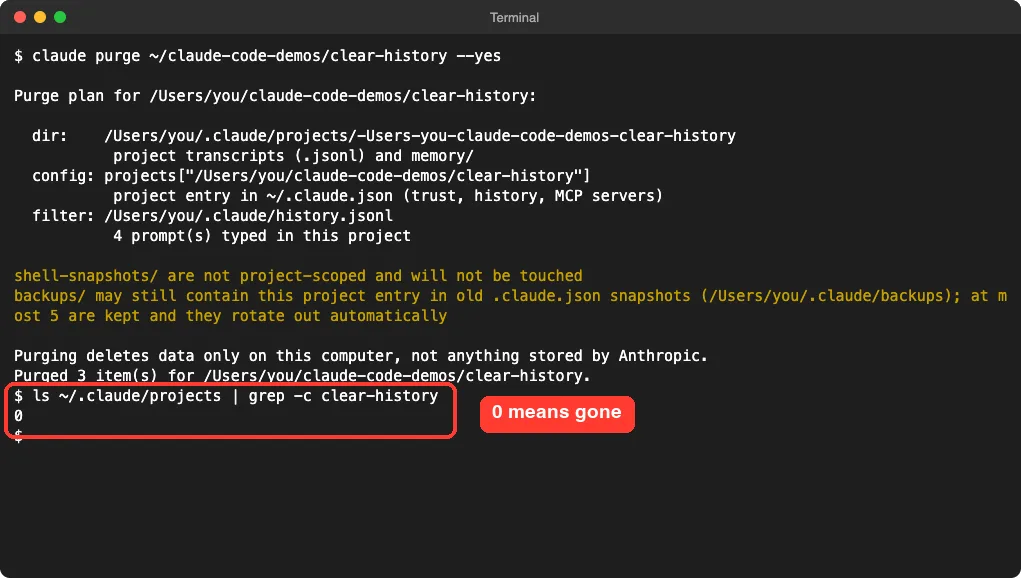This screenshot has height=578, width=1021.
Task: Click 'project entry in ~/.claude.json' line
Action: [x=388, y=195]
